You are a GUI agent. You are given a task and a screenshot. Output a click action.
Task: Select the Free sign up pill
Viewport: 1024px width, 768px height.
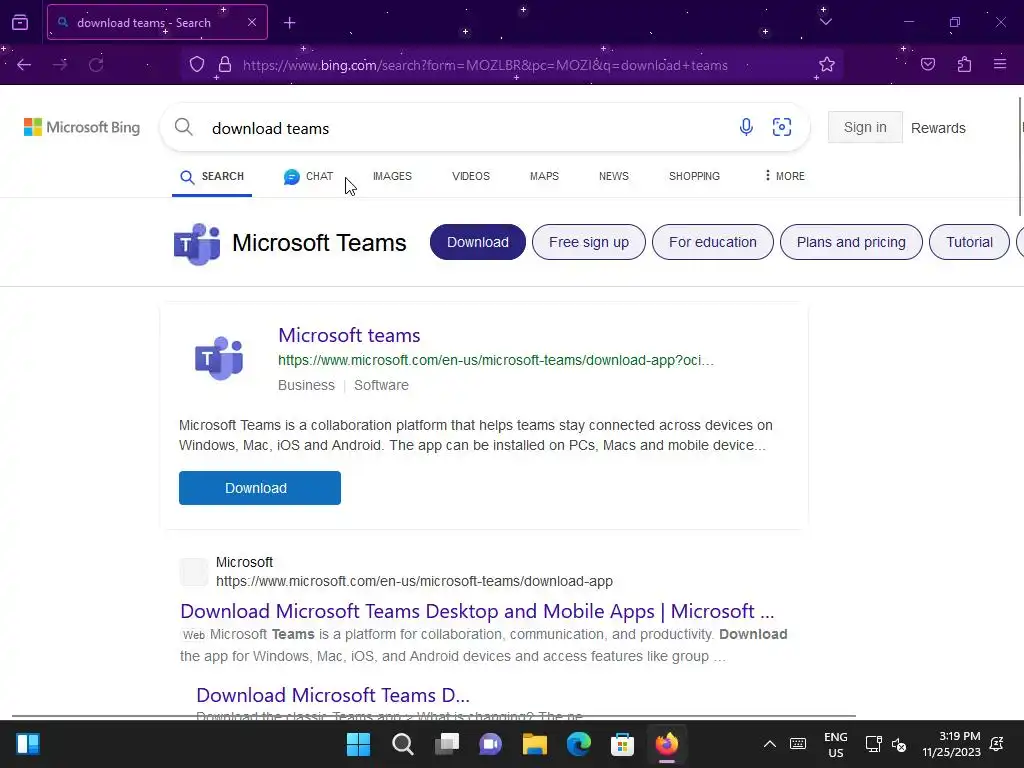click(588, 242)
